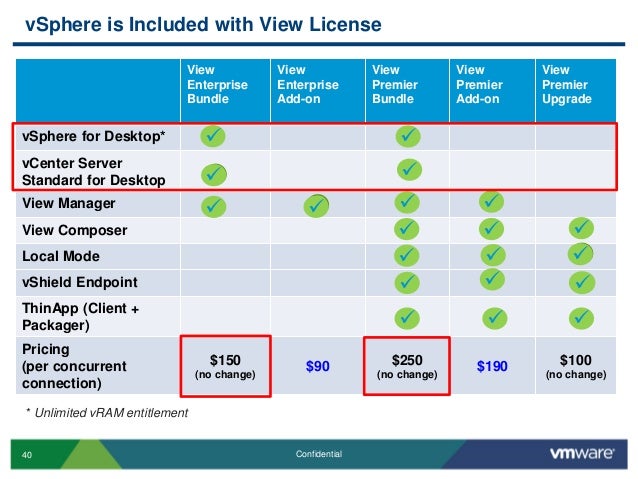Viewport: 638px width, 479px height.
Task: Click vShield Endpoint checkmark under Premier Add-on
Action: [493, 279]
